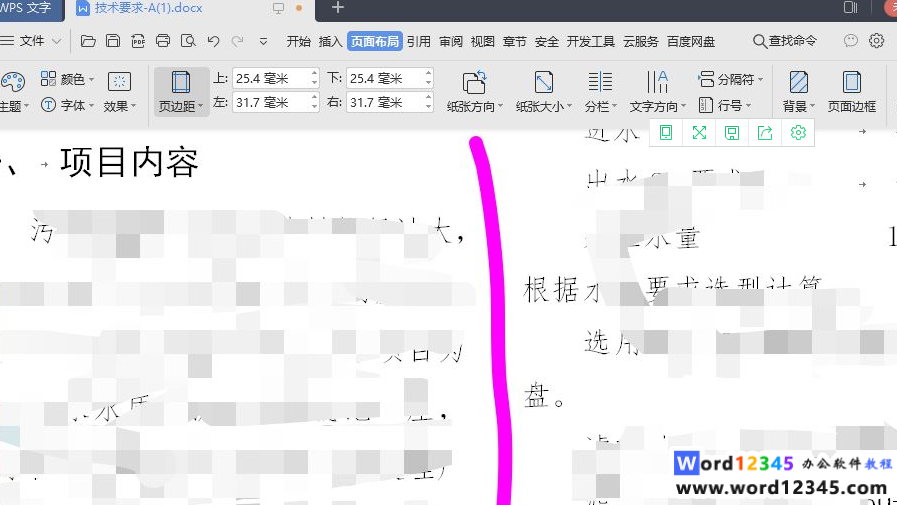Undo the last action
The image size is (897, 505).
click(x=213, y=41)
